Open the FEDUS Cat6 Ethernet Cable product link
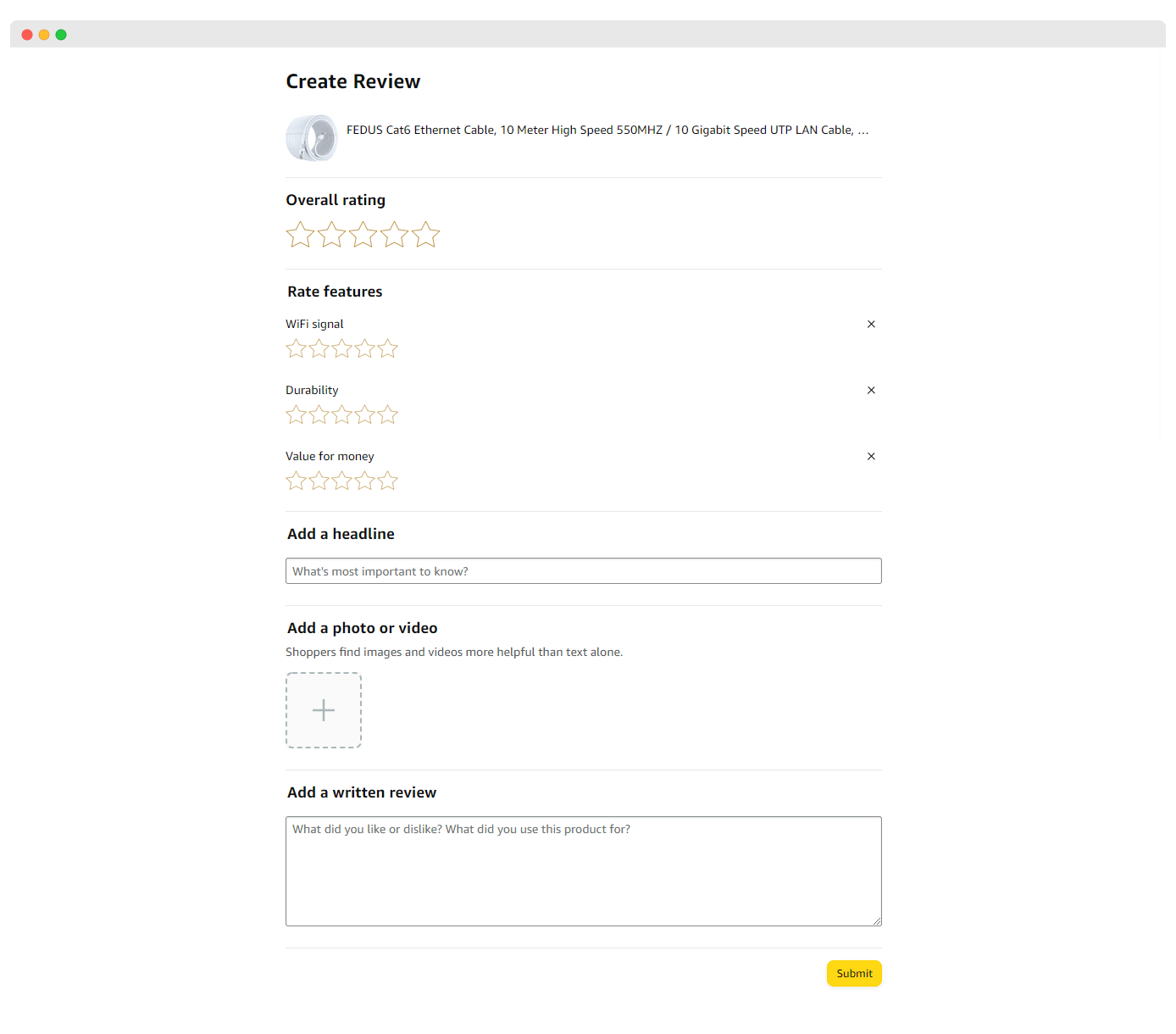Image resolution: width=1176 pixels, height=1034 pixels. (606, 130)
